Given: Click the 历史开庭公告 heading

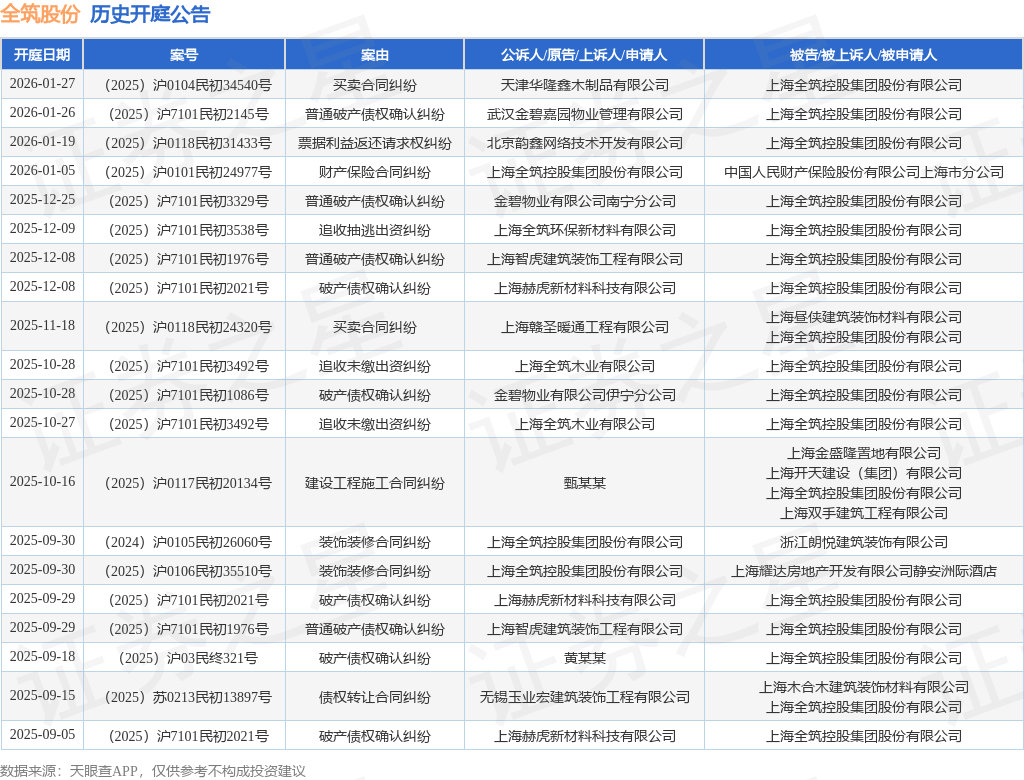Looking at the screenshot, I should pyautogui.click(x=150, y=14).
